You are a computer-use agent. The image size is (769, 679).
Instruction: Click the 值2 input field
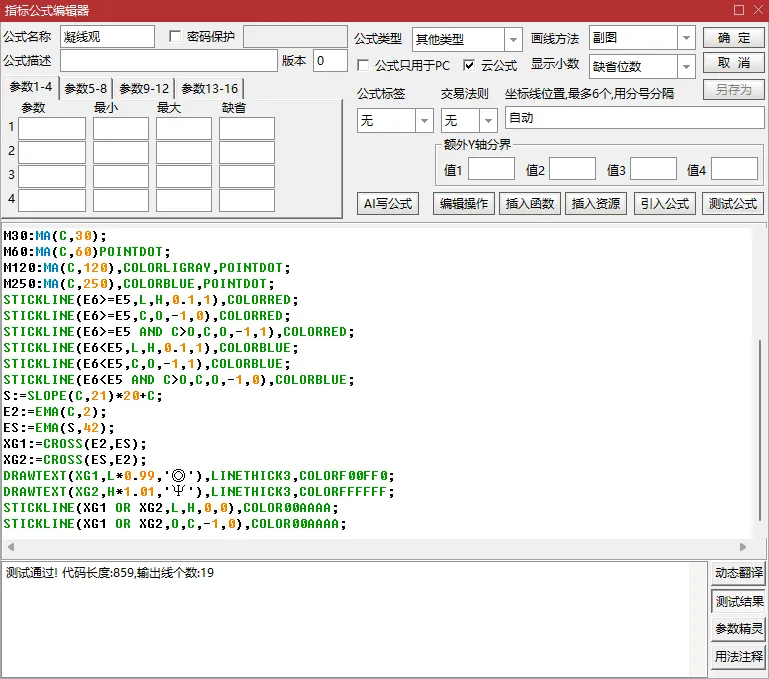coord(572,169)
